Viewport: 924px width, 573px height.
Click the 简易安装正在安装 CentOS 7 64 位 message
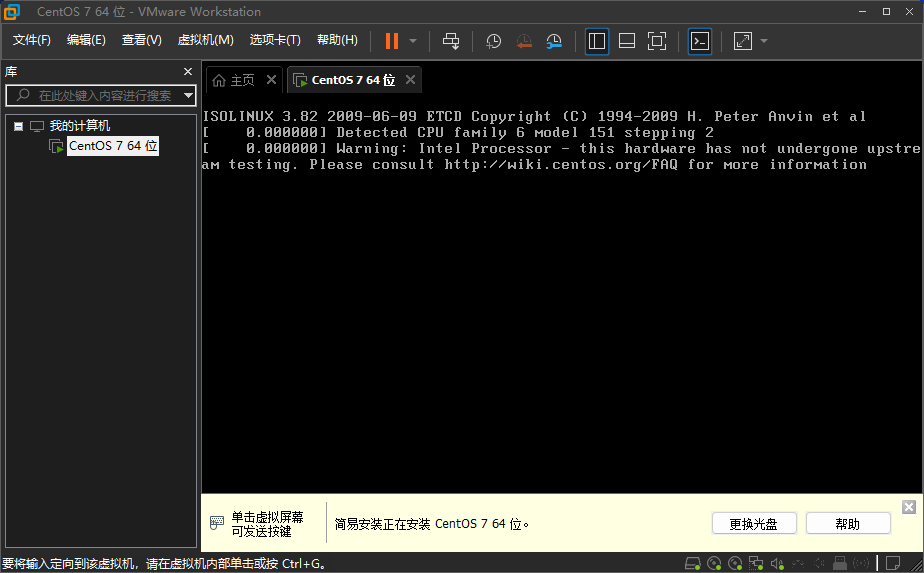click(x=431, y=523)
